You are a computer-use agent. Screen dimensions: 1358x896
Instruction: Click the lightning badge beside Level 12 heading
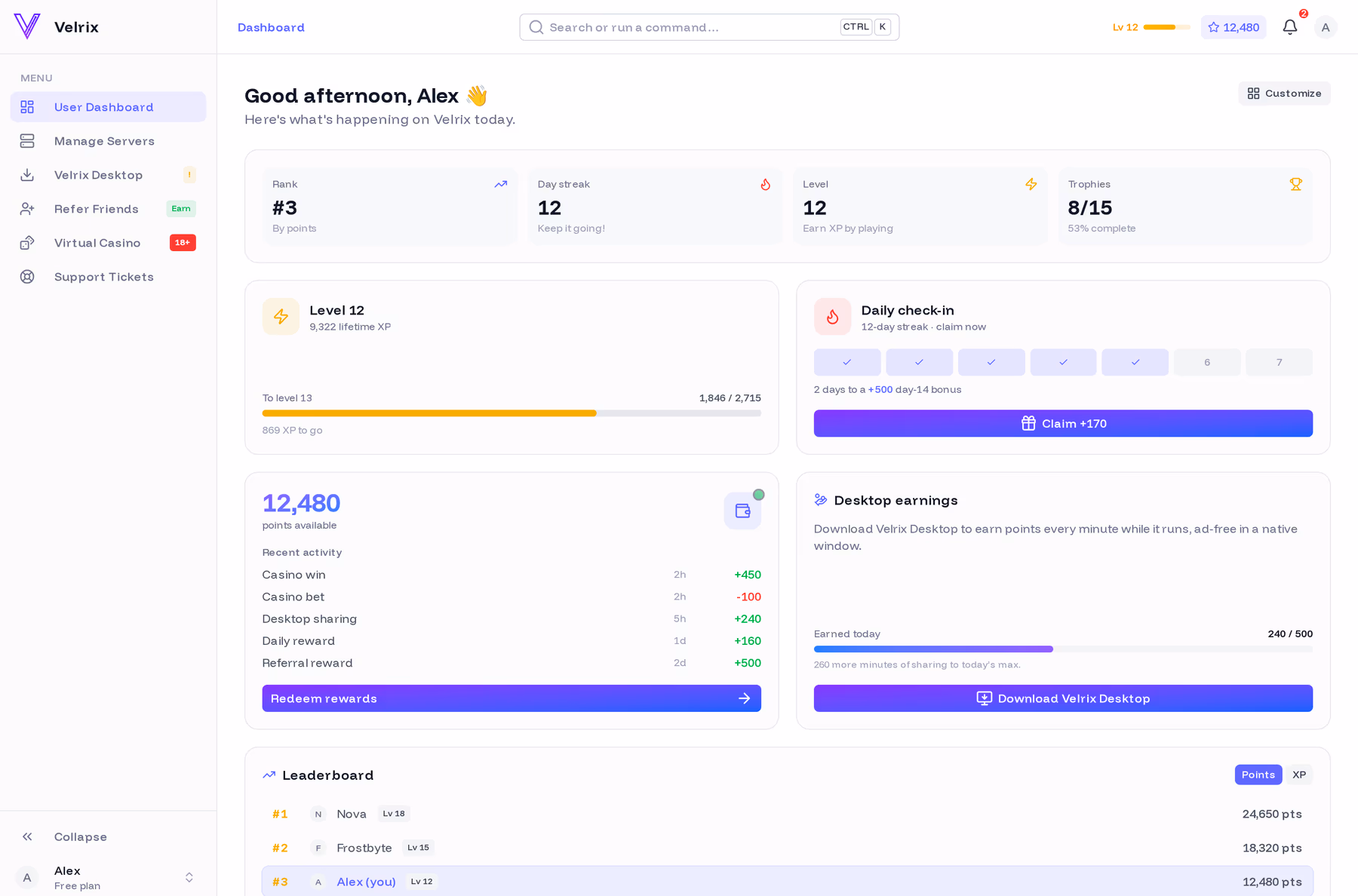tap(281, 317)
